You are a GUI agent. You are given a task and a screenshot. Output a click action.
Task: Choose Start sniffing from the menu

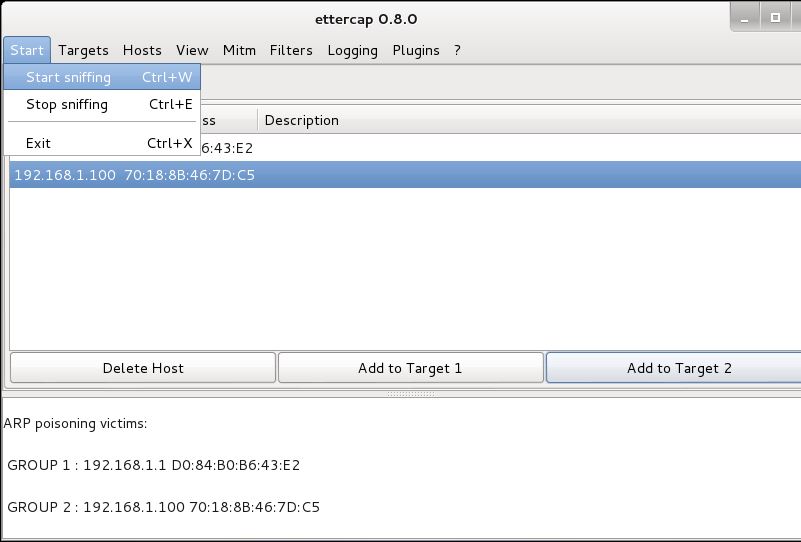pyautogui.click(x=102, y=77)
